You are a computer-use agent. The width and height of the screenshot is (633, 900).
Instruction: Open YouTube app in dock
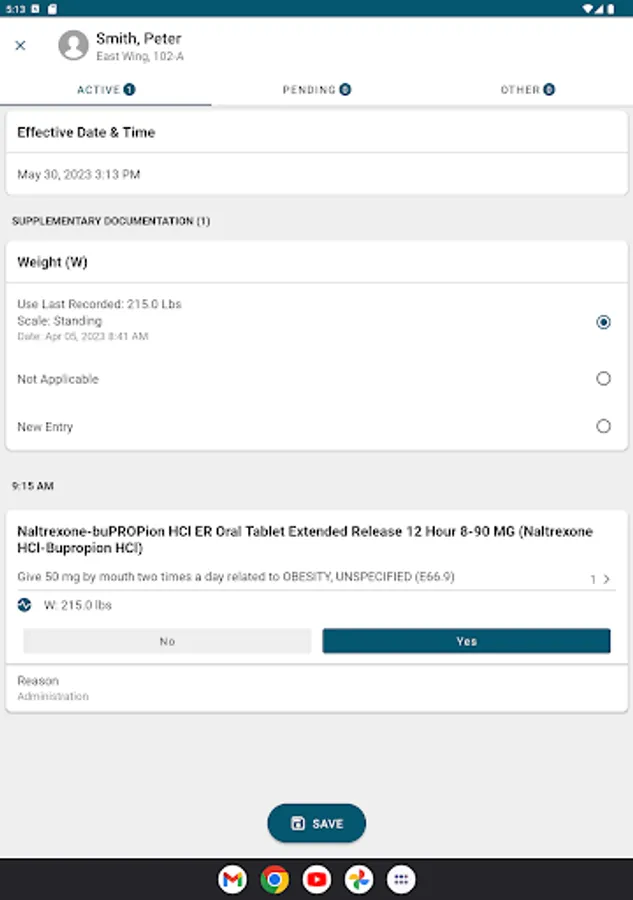(x=317, y=879)
